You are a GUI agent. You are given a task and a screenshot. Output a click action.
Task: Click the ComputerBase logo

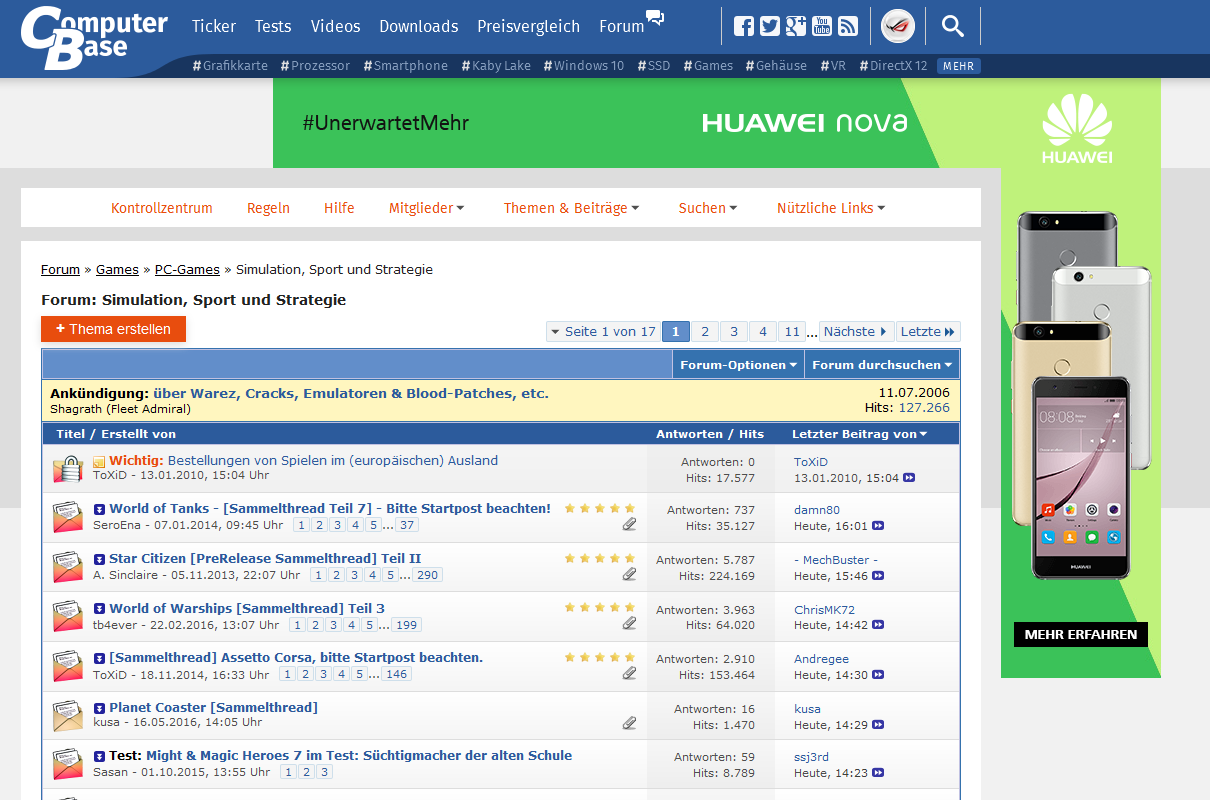point(93,36)
